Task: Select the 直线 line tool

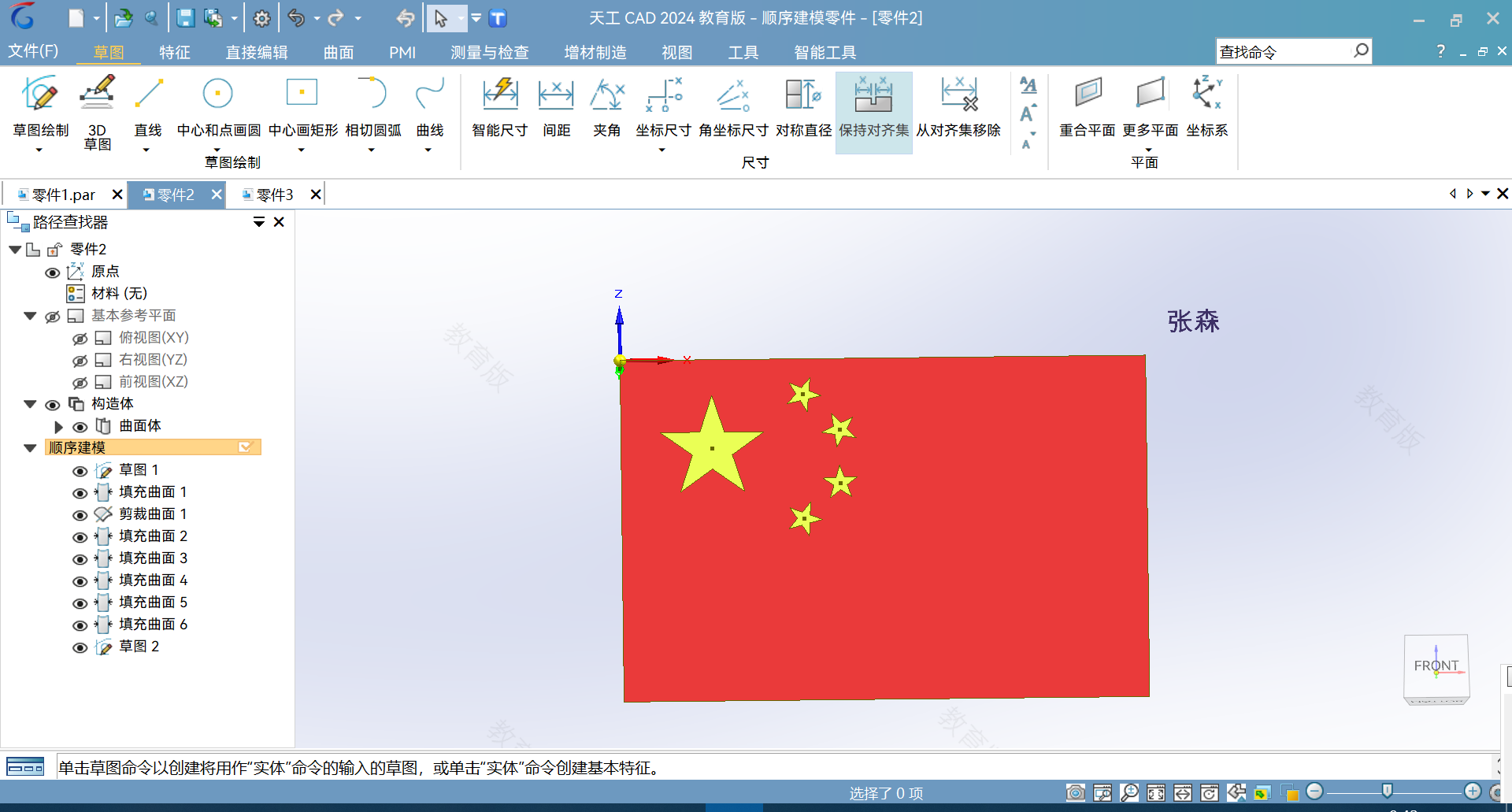Action: click(x=148, y=106)
